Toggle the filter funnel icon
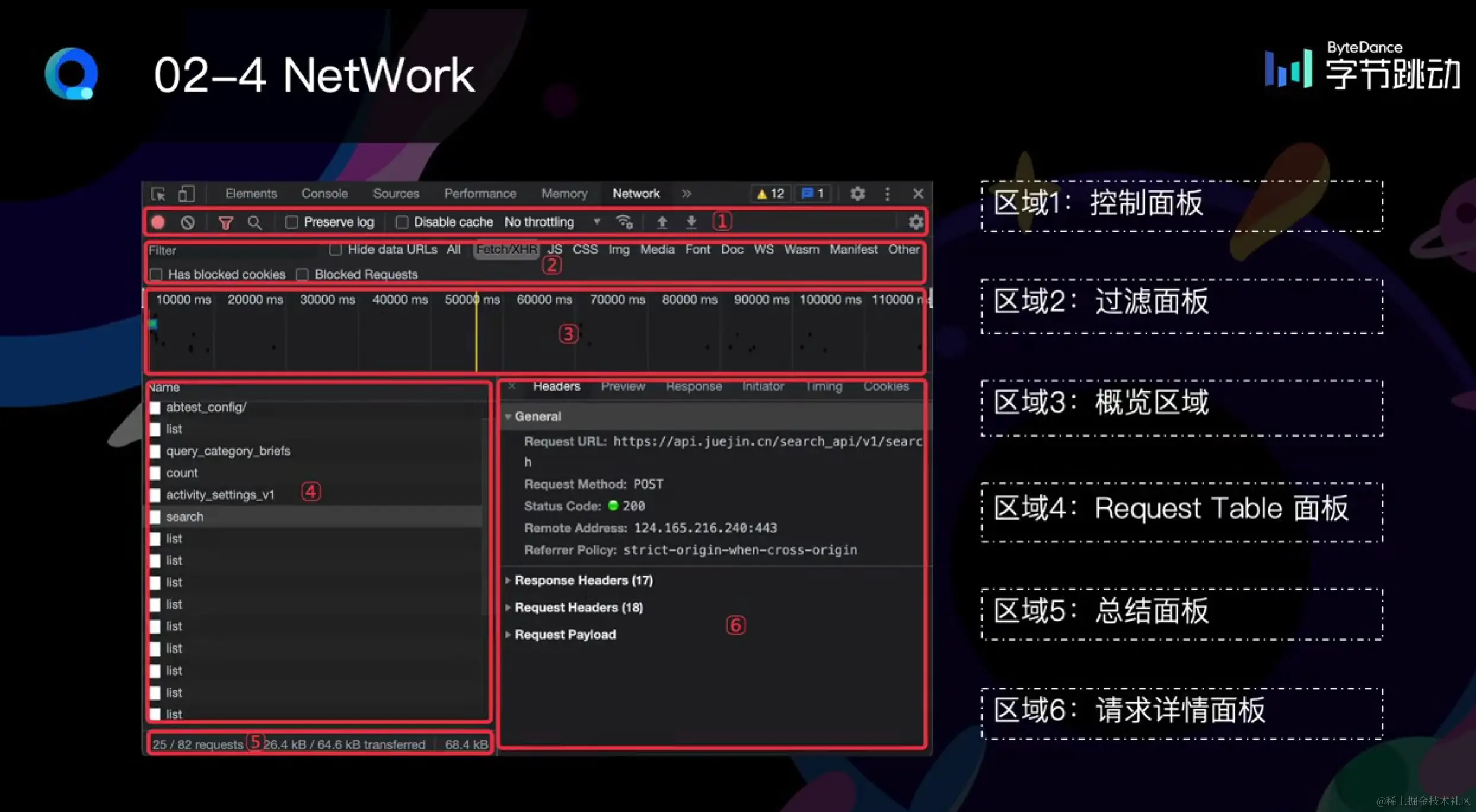The height and width of the screenshot is (812, 1476). pyautogui.click(x=225, y=223)
